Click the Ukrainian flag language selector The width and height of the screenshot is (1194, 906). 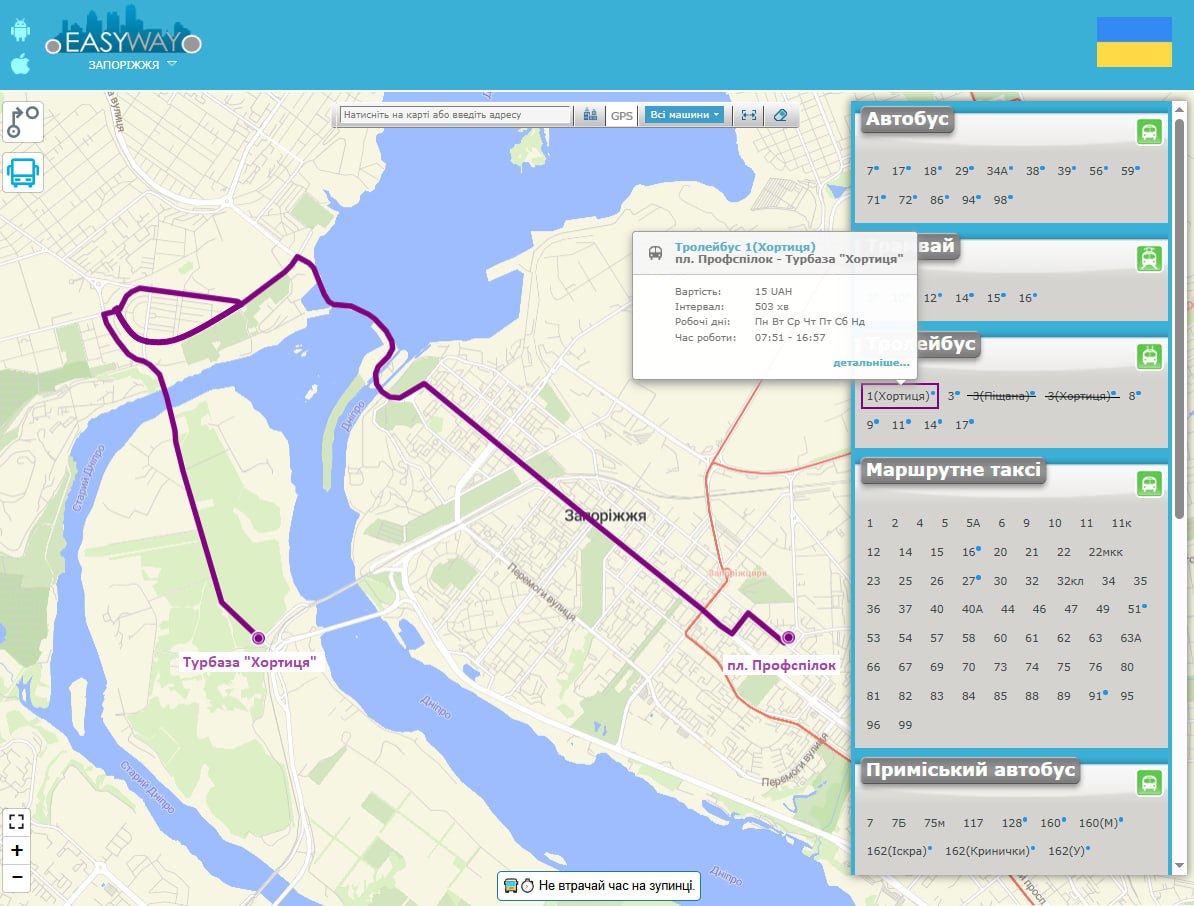click(1133, 42)
